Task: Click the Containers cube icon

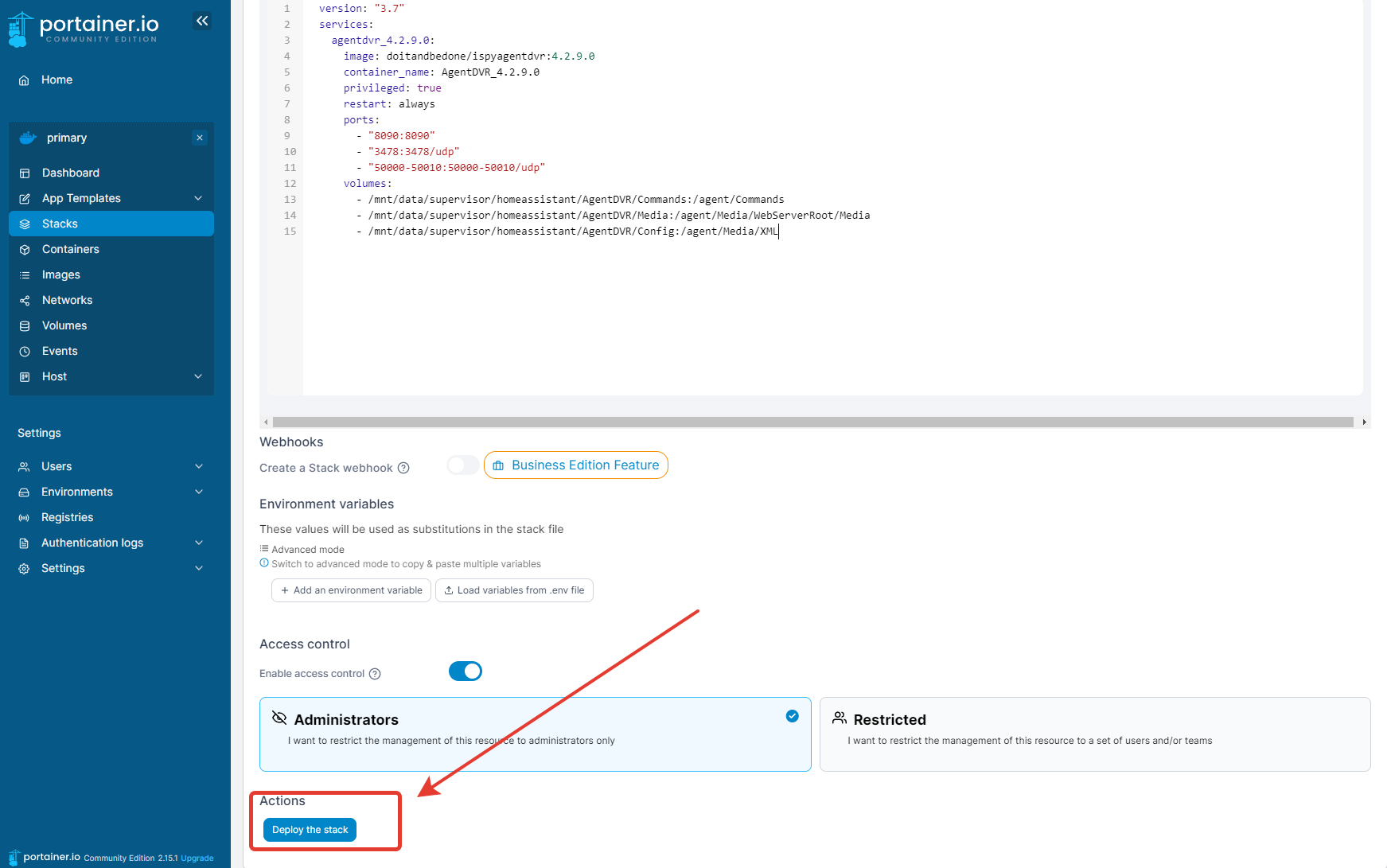Action: click(25, 250)
